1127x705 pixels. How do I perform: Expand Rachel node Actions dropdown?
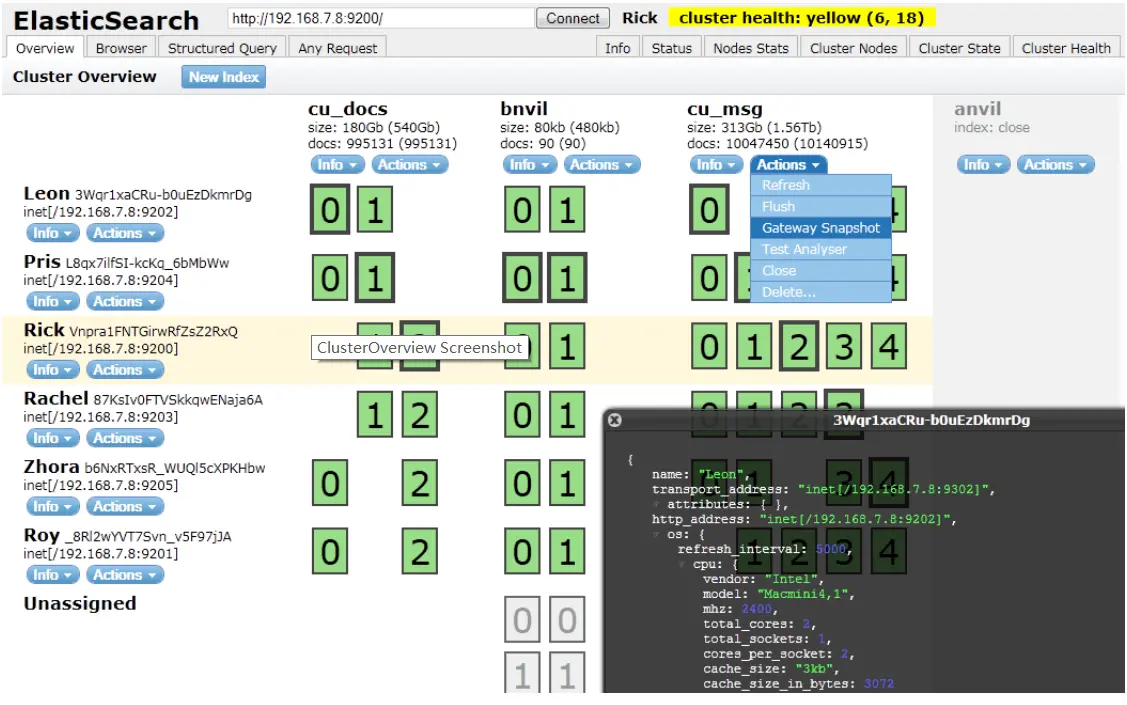point(125,438)
